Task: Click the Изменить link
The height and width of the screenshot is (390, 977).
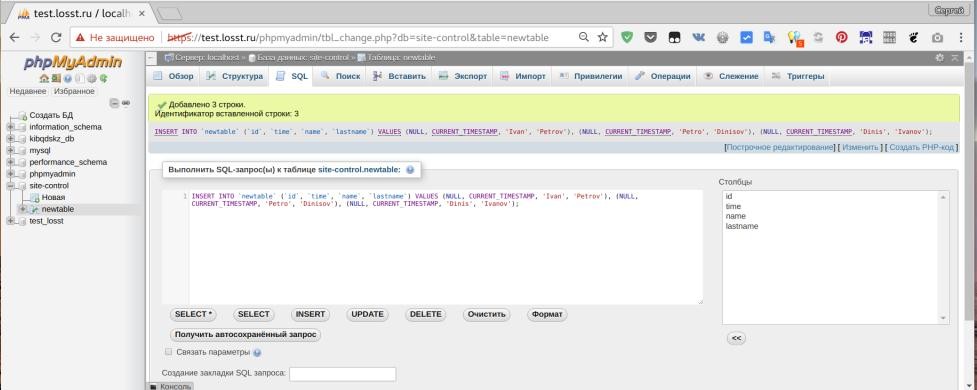Action: 860,148
